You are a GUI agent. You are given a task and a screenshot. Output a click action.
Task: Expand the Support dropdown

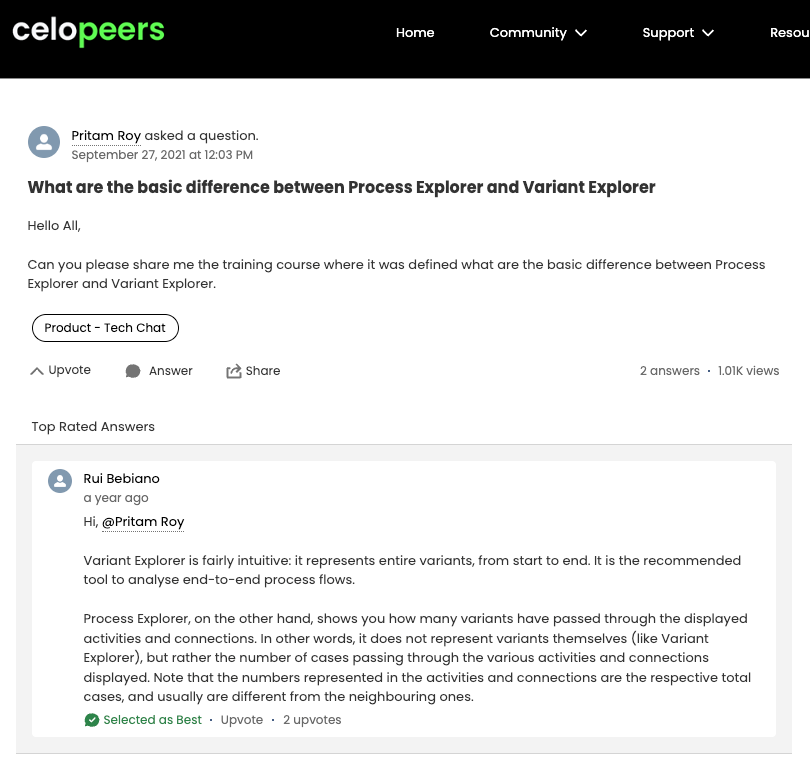(x=678, y=32)
